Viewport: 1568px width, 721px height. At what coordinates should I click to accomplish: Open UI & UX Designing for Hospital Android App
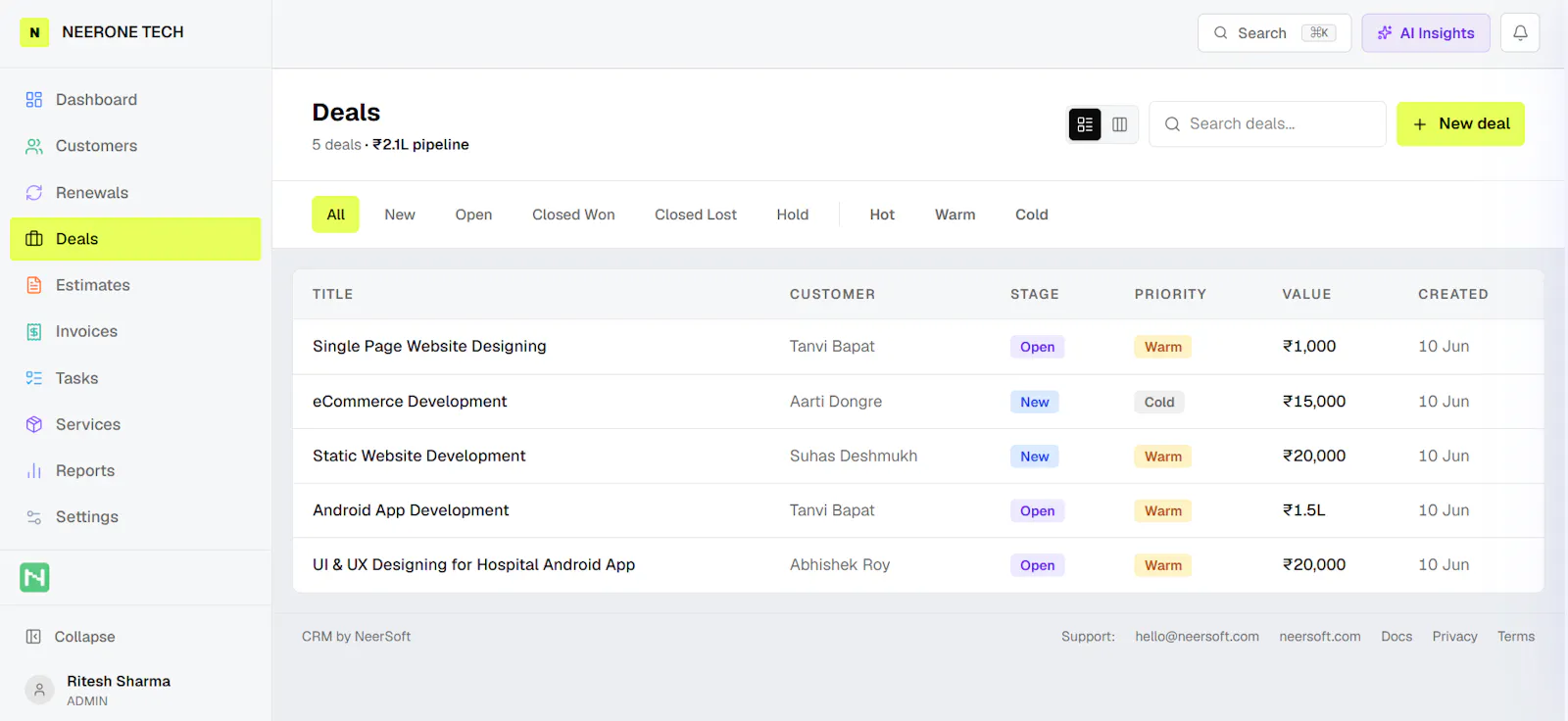pyautogui.click(x=474, y=565)
